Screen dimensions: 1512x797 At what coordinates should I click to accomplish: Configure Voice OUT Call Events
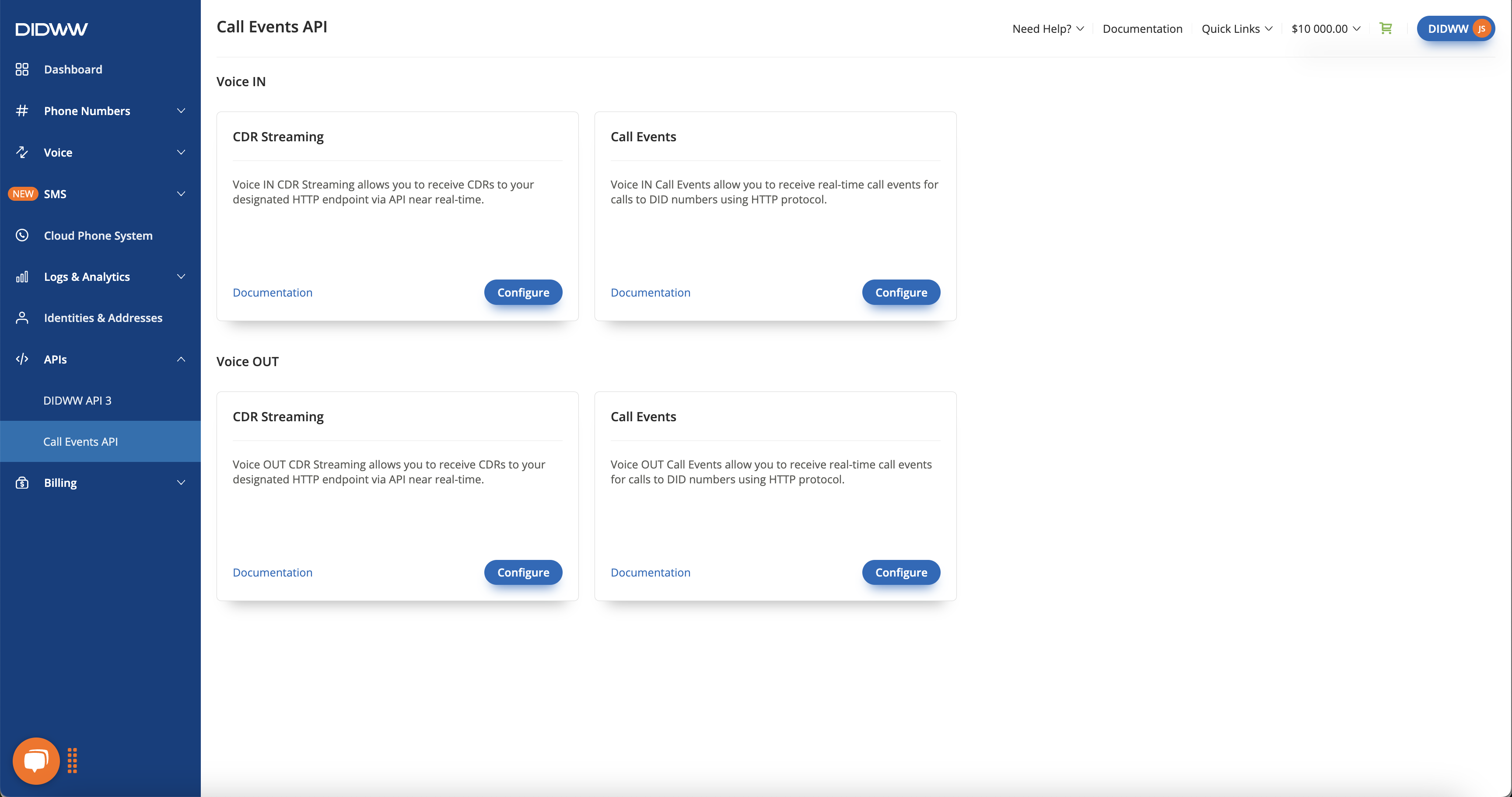click(901, 572)
